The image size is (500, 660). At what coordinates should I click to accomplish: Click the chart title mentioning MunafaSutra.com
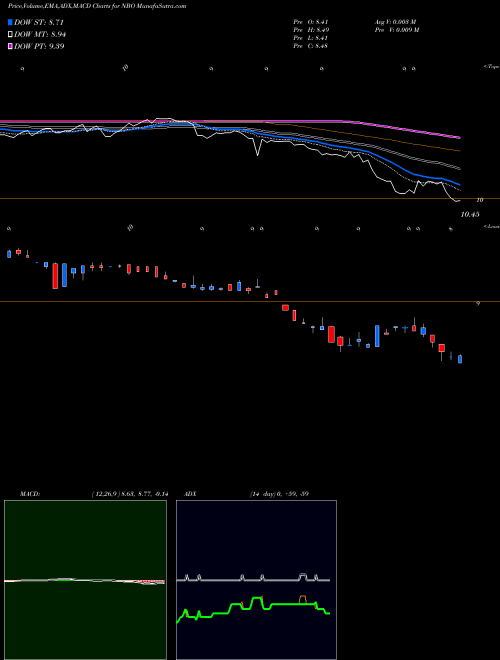tap(97, 6)
